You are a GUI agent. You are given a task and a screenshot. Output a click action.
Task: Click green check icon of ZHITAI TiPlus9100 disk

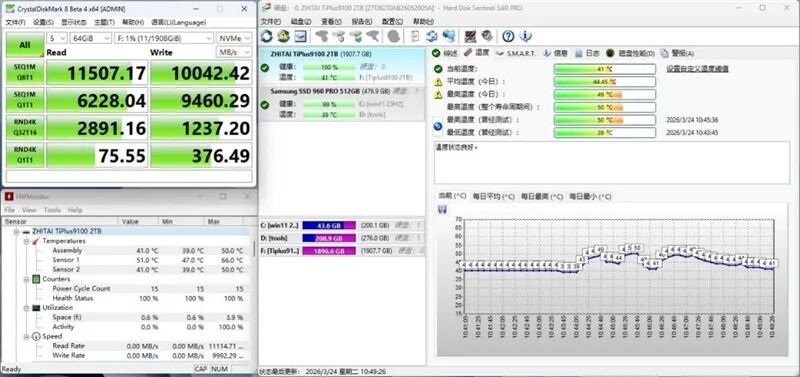265,67
